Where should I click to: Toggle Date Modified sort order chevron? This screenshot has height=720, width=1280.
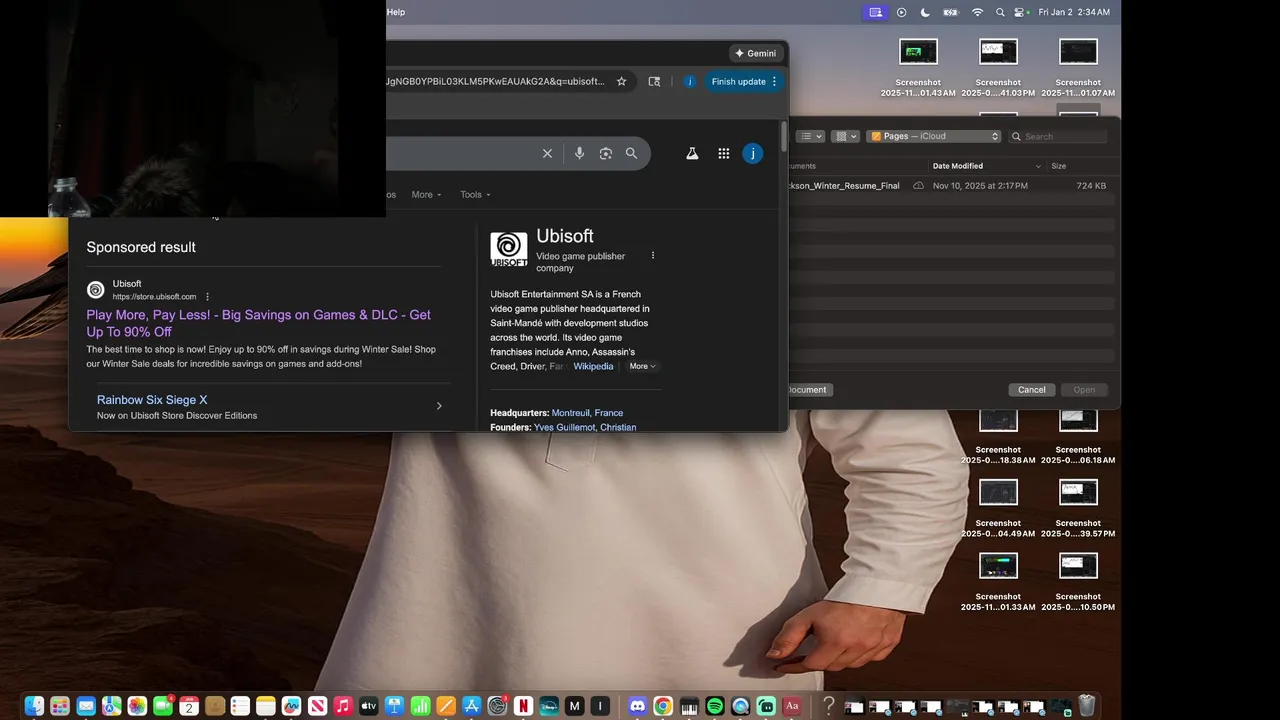1038,166
